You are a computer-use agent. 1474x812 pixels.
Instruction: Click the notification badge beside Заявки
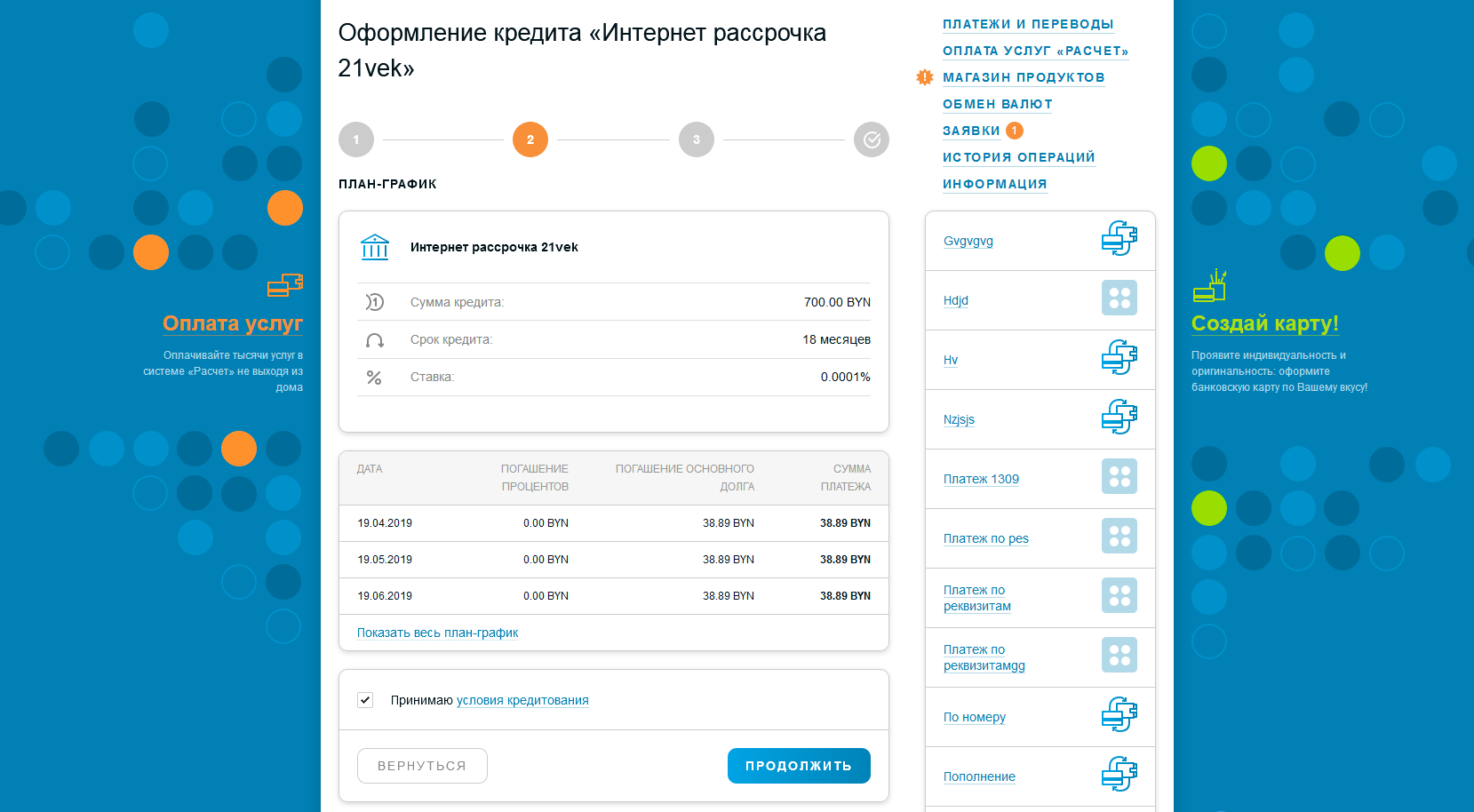pyautogui.click(x=1015, y=131)
